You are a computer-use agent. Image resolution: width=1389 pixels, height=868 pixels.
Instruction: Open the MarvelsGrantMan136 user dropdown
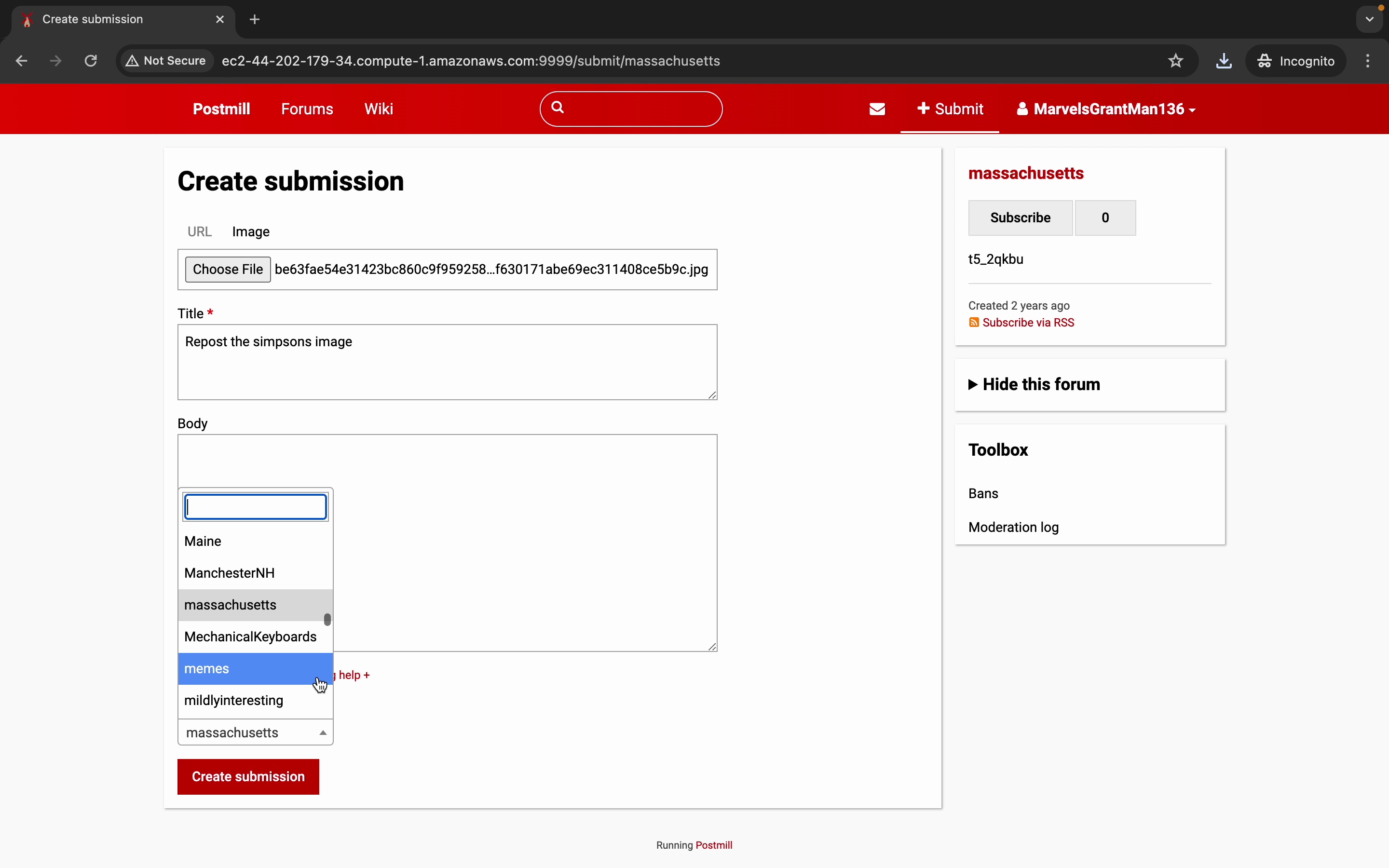coord(1106,109)
